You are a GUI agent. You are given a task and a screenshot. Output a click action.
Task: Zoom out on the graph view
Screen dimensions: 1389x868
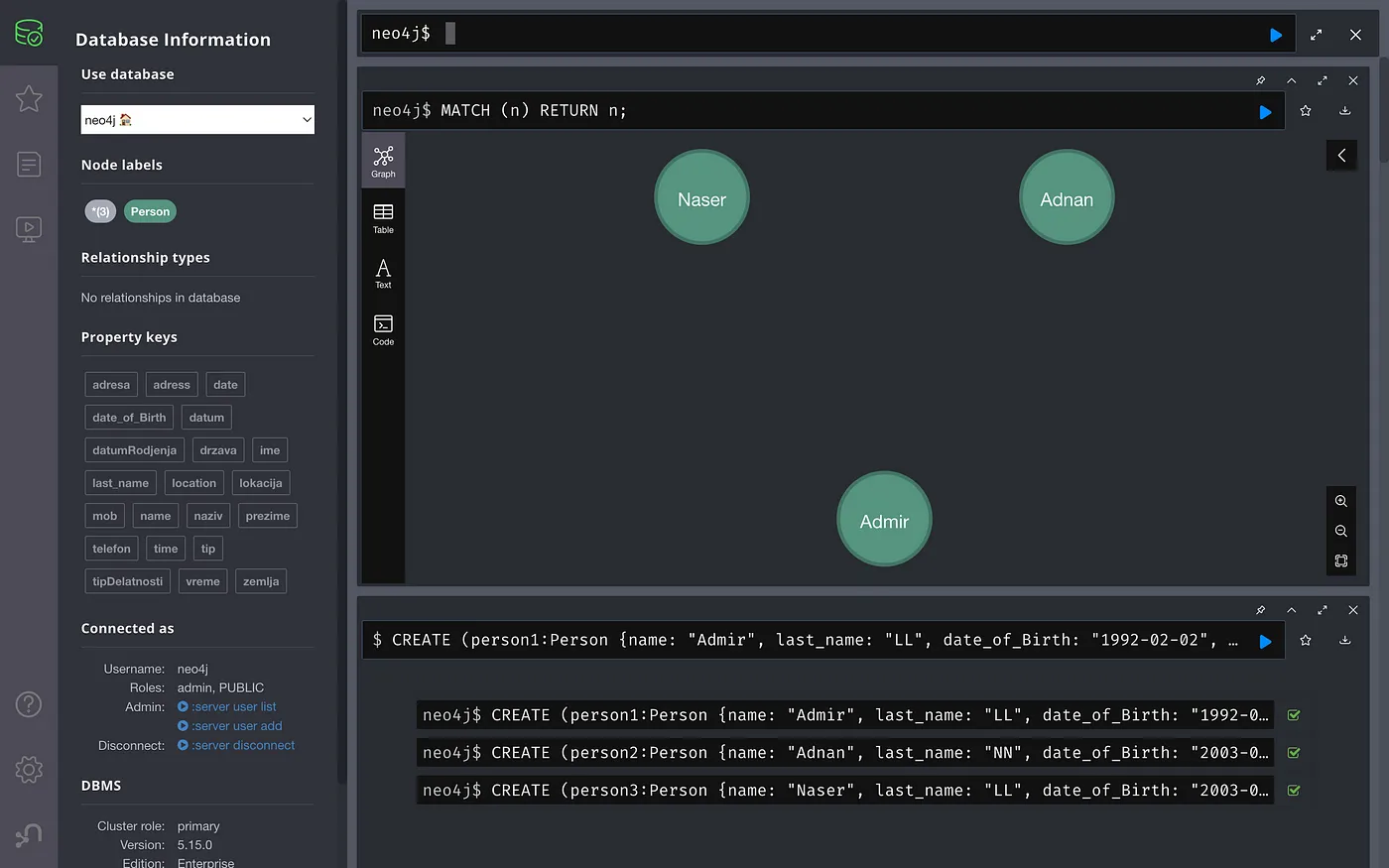(1340, 531)
